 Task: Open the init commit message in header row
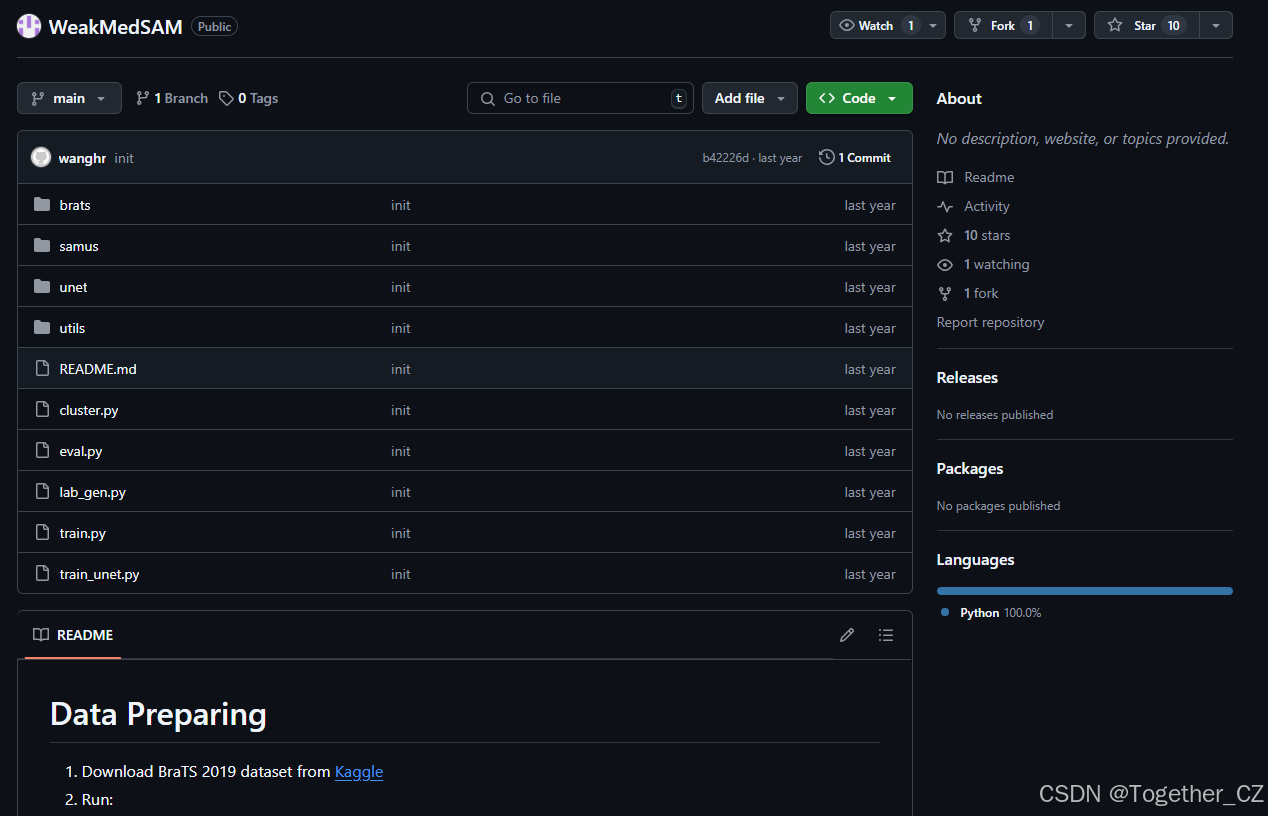(x=124, y=158)
